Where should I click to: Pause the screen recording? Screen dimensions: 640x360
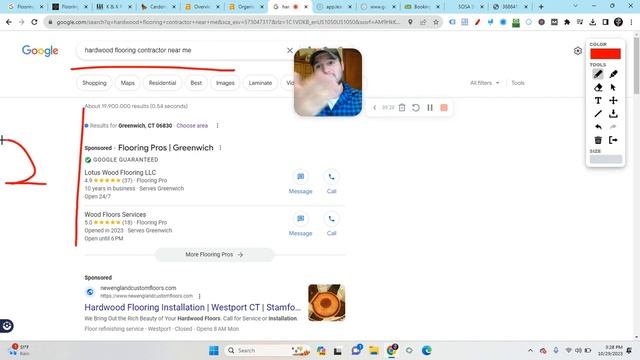(430, 107)
